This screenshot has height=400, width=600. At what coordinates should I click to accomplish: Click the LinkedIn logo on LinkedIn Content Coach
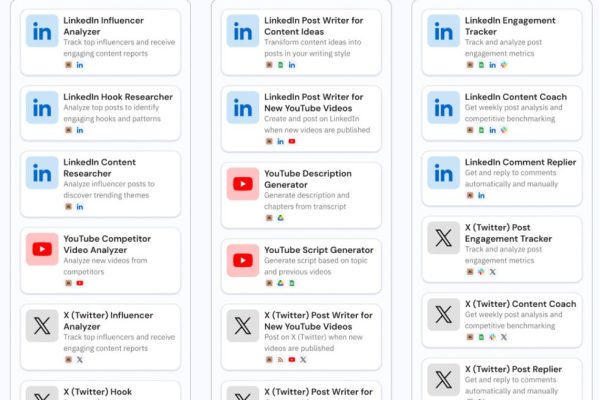(443, 108)
